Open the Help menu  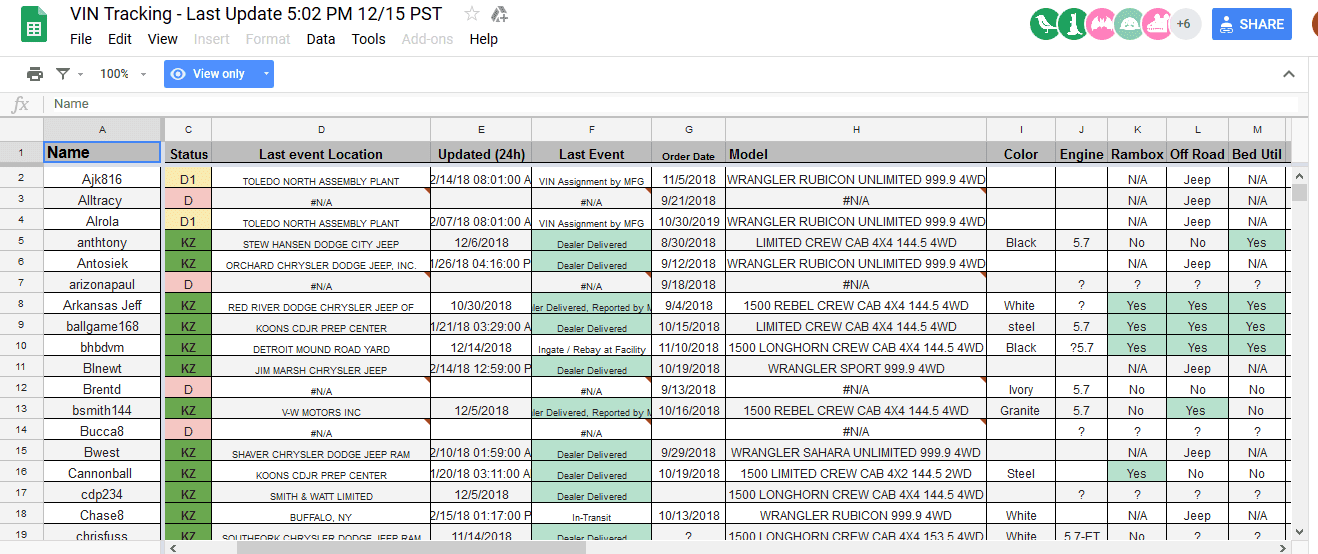coord(484,39)
